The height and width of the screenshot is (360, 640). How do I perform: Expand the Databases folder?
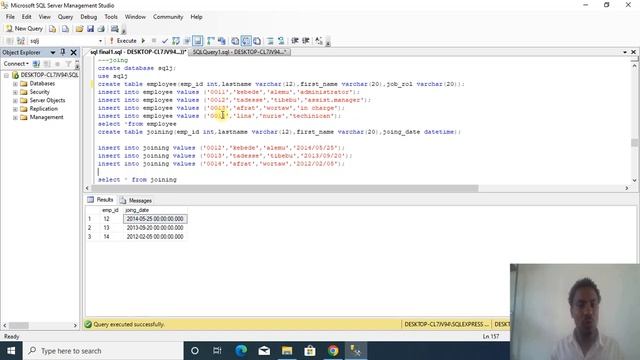(15, 84)
